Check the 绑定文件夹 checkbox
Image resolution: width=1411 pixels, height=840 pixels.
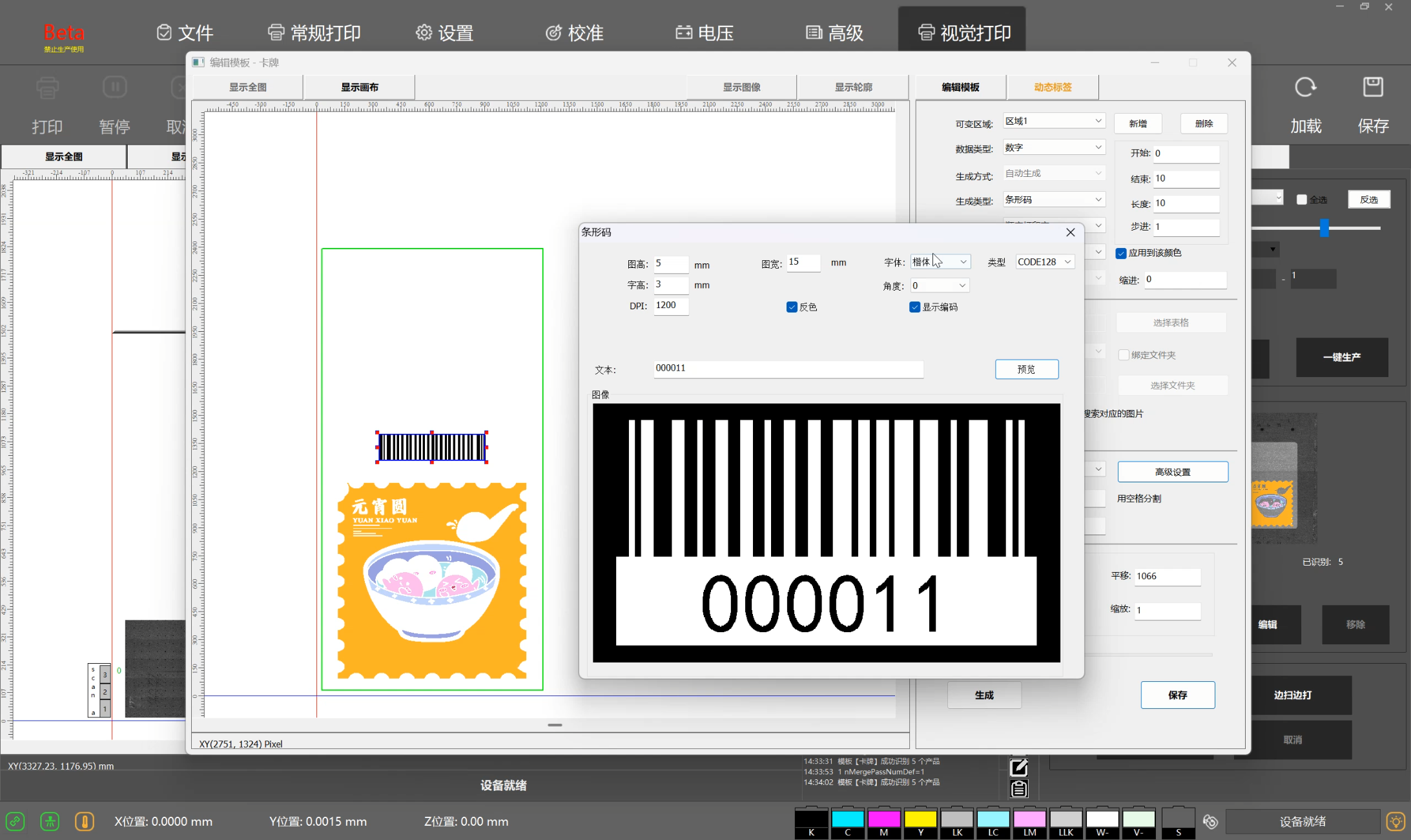pos(1124,355)
